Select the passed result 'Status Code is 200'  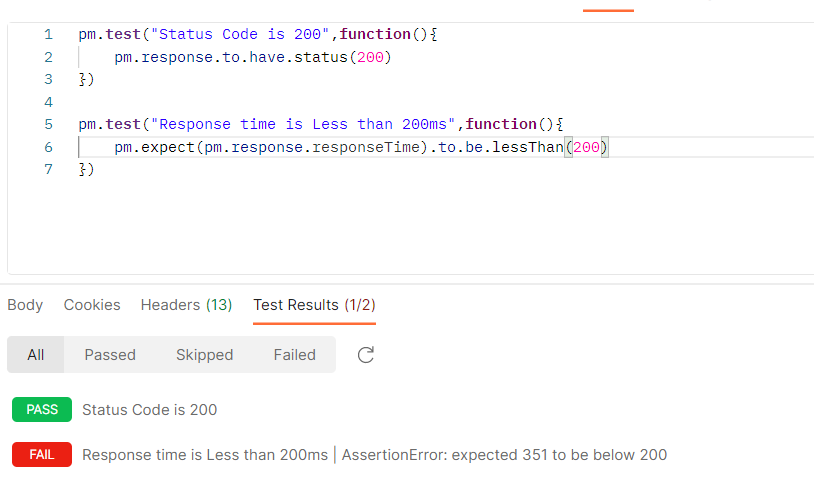[149, 409]
